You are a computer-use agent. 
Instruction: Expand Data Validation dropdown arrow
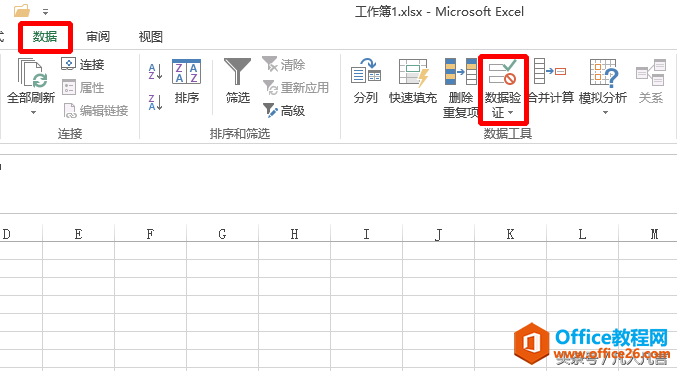coord(510,113)
